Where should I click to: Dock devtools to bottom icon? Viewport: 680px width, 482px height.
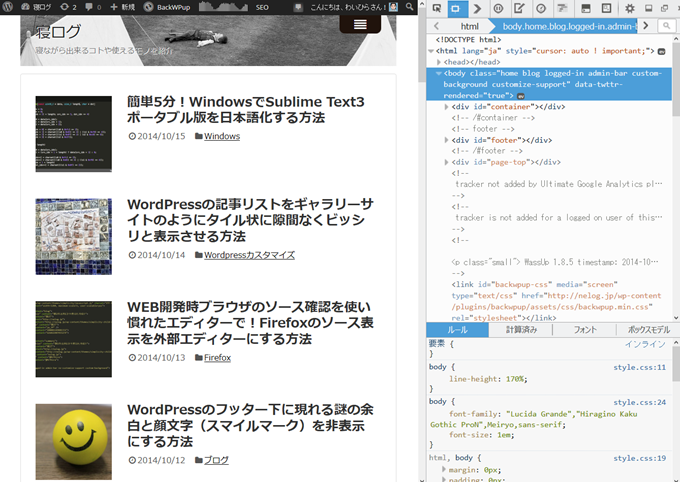pos(648,8)
